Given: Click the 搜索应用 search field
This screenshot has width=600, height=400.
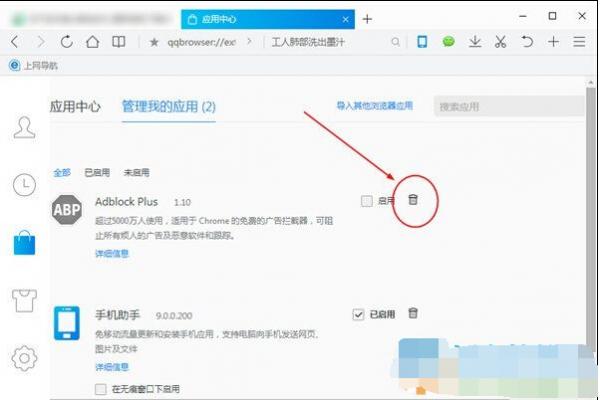Looking at the screenshot, I should coord(509,106).
